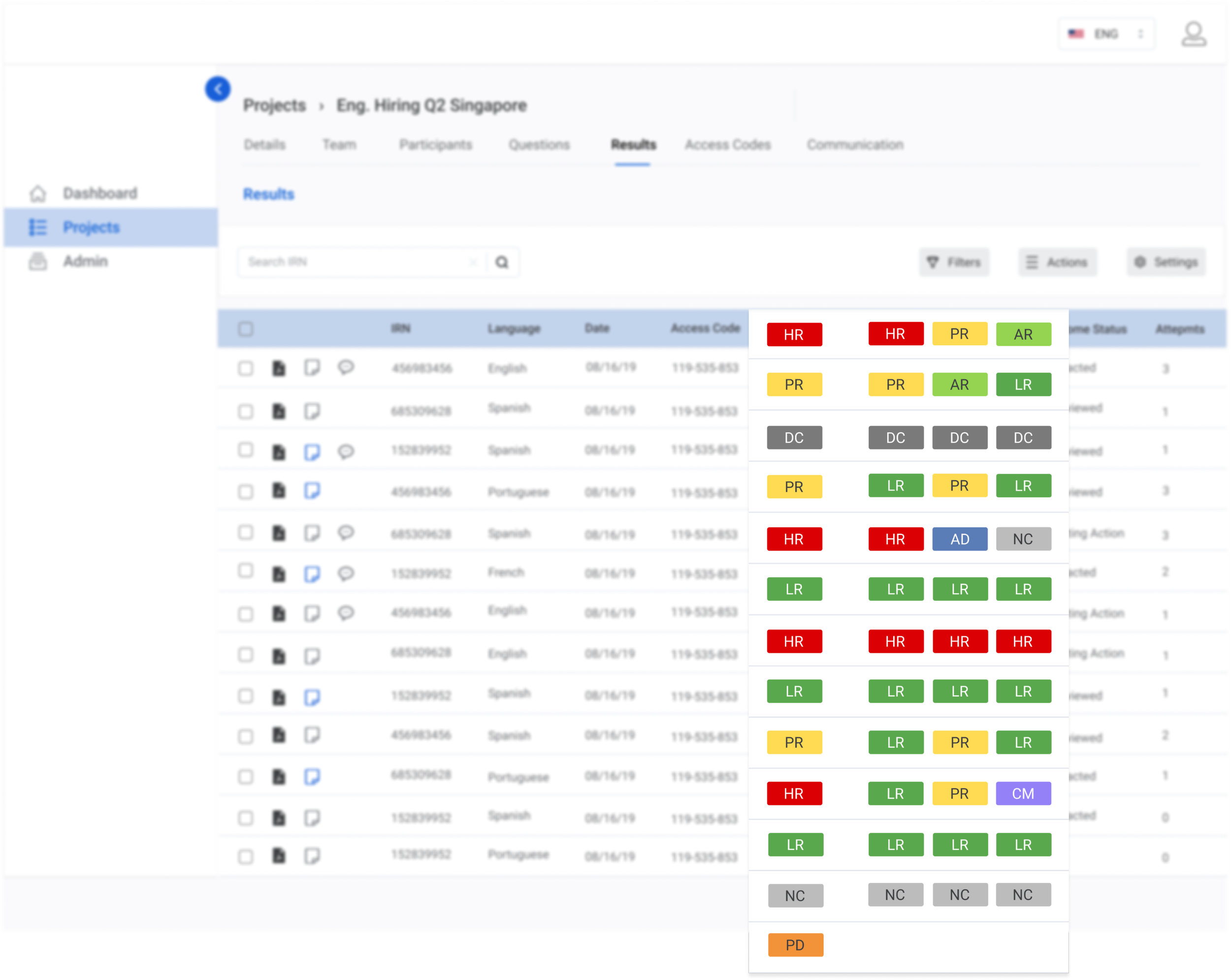Open comment bubble in first result row
The width and height of the screenshot is (1231, 980).
click(x=346, y=367)
